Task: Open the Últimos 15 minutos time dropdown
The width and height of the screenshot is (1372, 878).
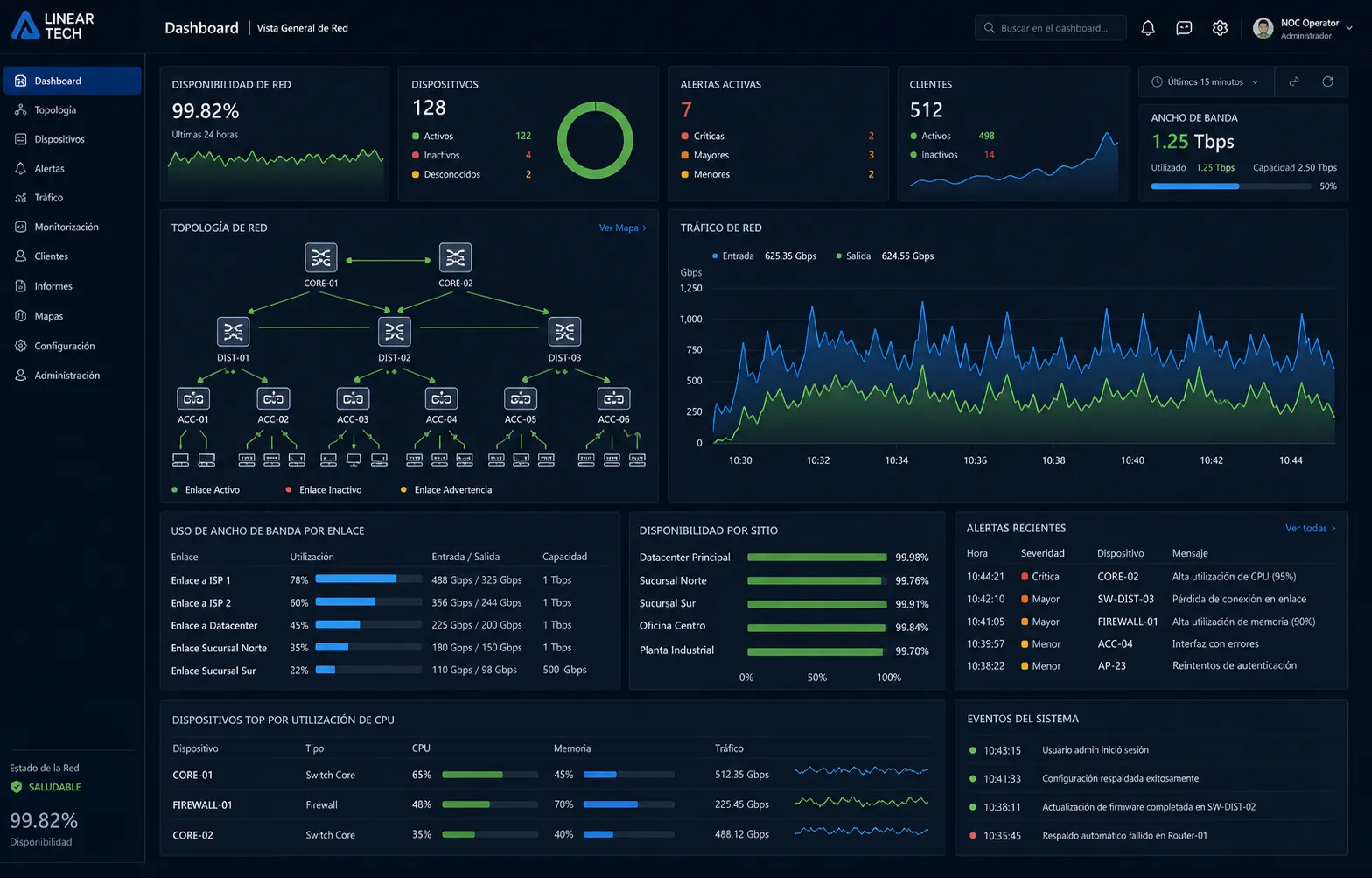Action: (x=1206, y=81)
